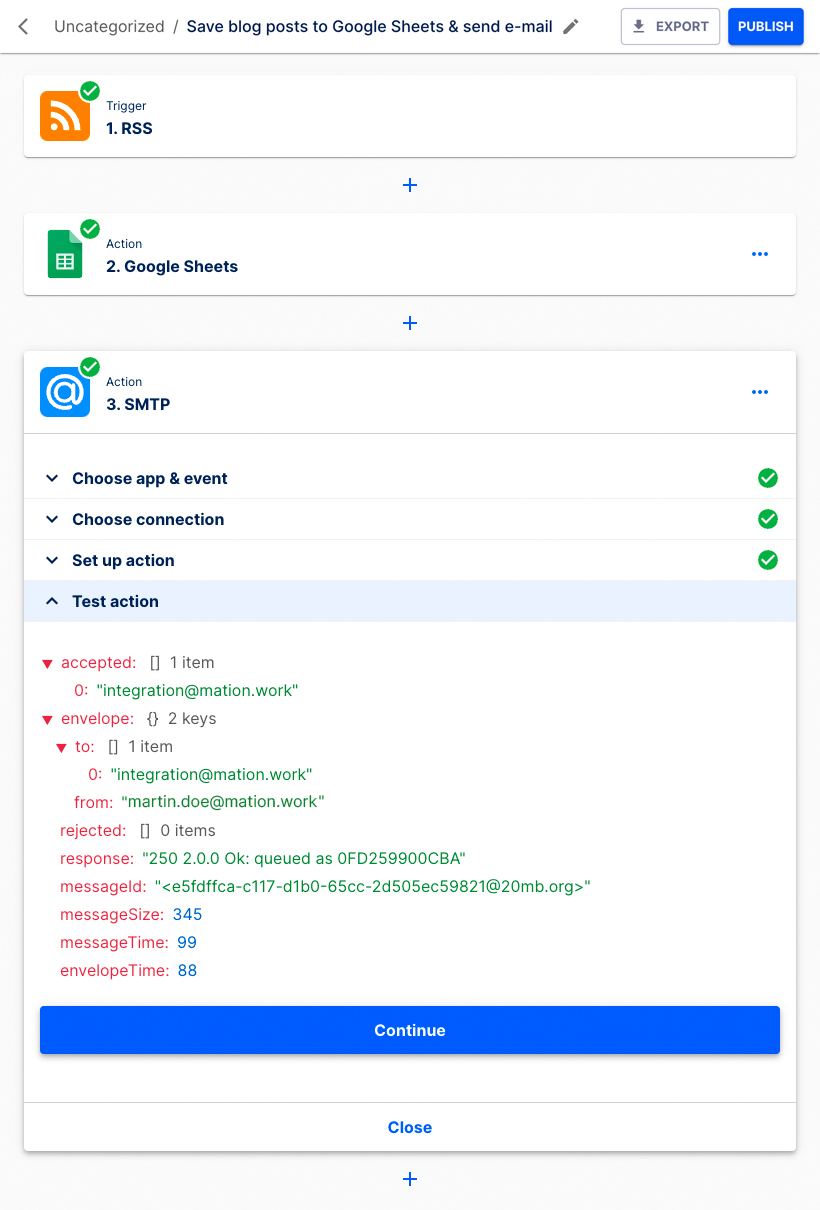Click the Continue button
Viewport: 820px width, 1210px height.
410,1029
